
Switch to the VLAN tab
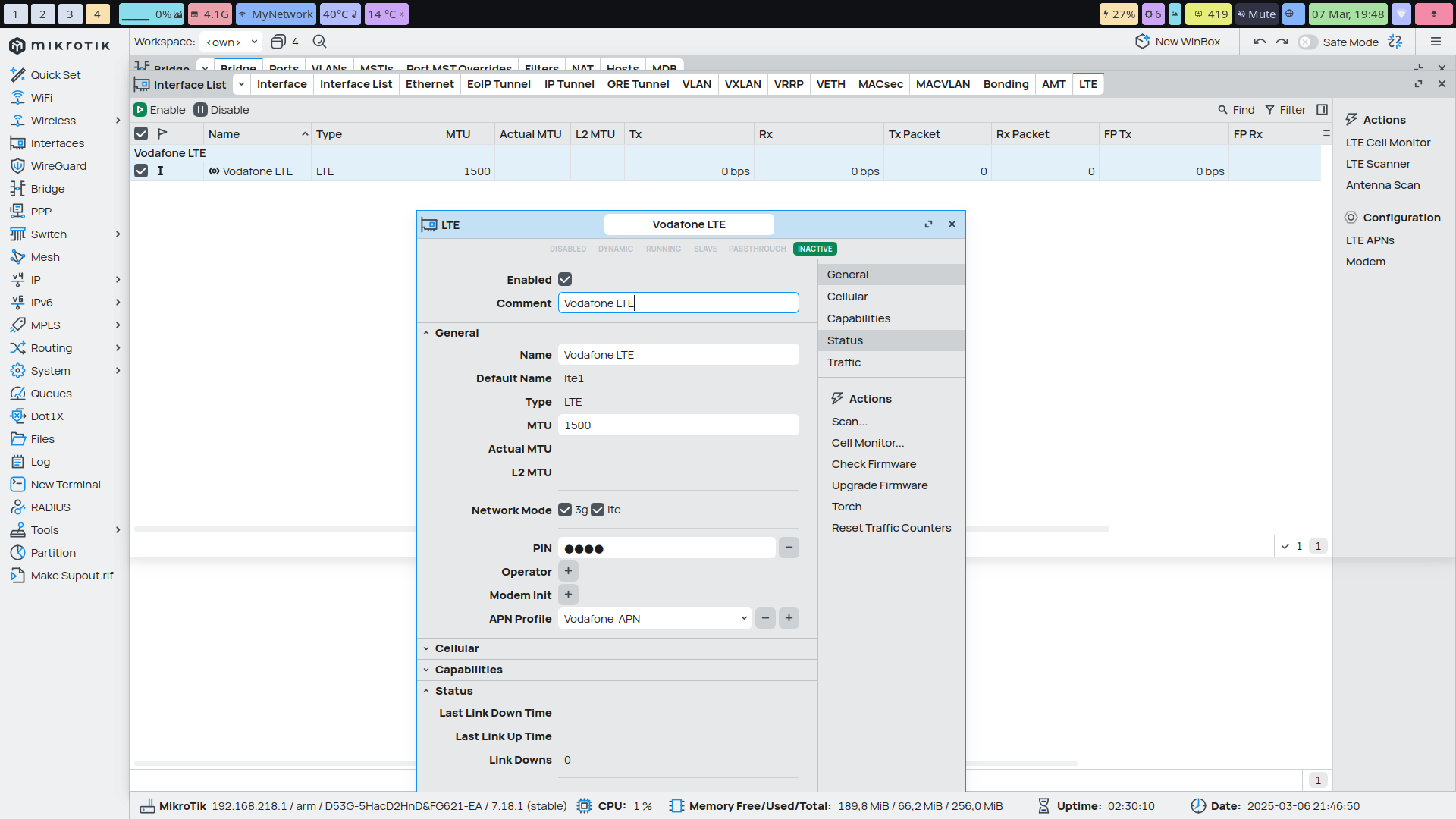[x=696, y=84]
